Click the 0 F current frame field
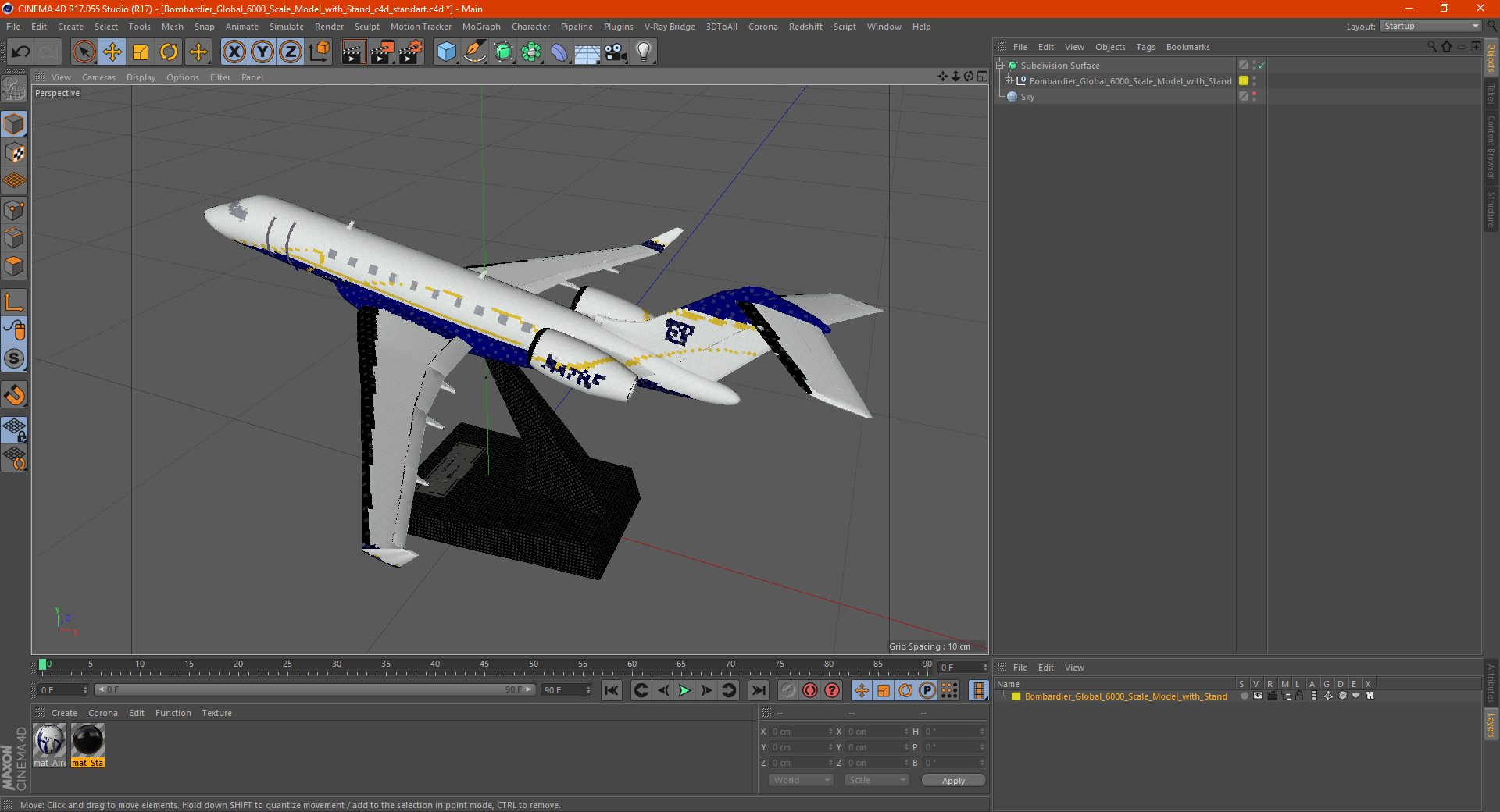This screenshot has width=1500, height=812. click(62, 690)
